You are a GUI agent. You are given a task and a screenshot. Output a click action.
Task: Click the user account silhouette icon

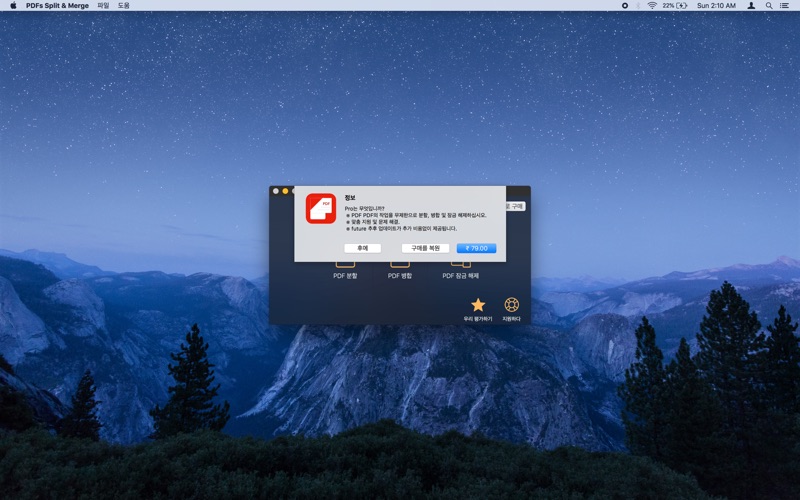click(751, 5)
